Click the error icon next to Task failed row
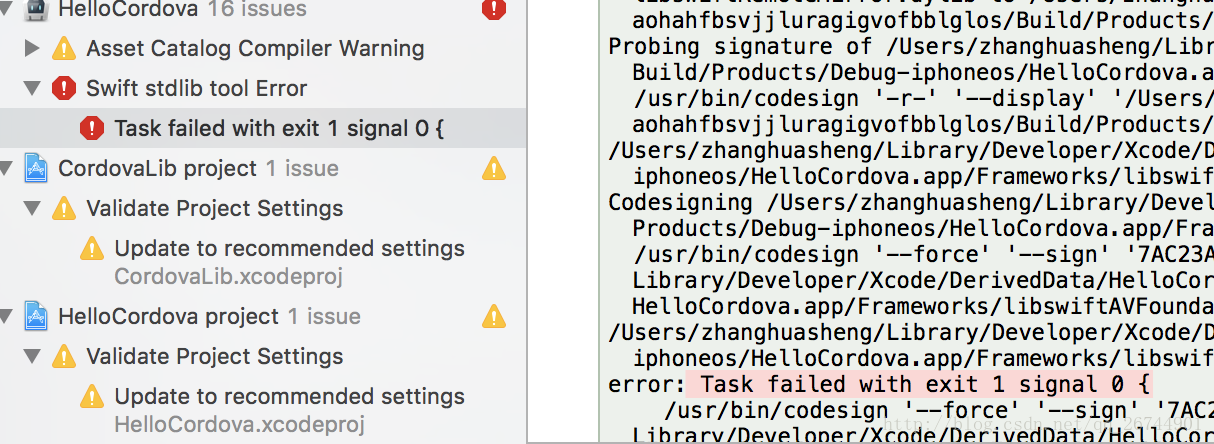This screenshot has width=1214, height=444. click(92, 128)
